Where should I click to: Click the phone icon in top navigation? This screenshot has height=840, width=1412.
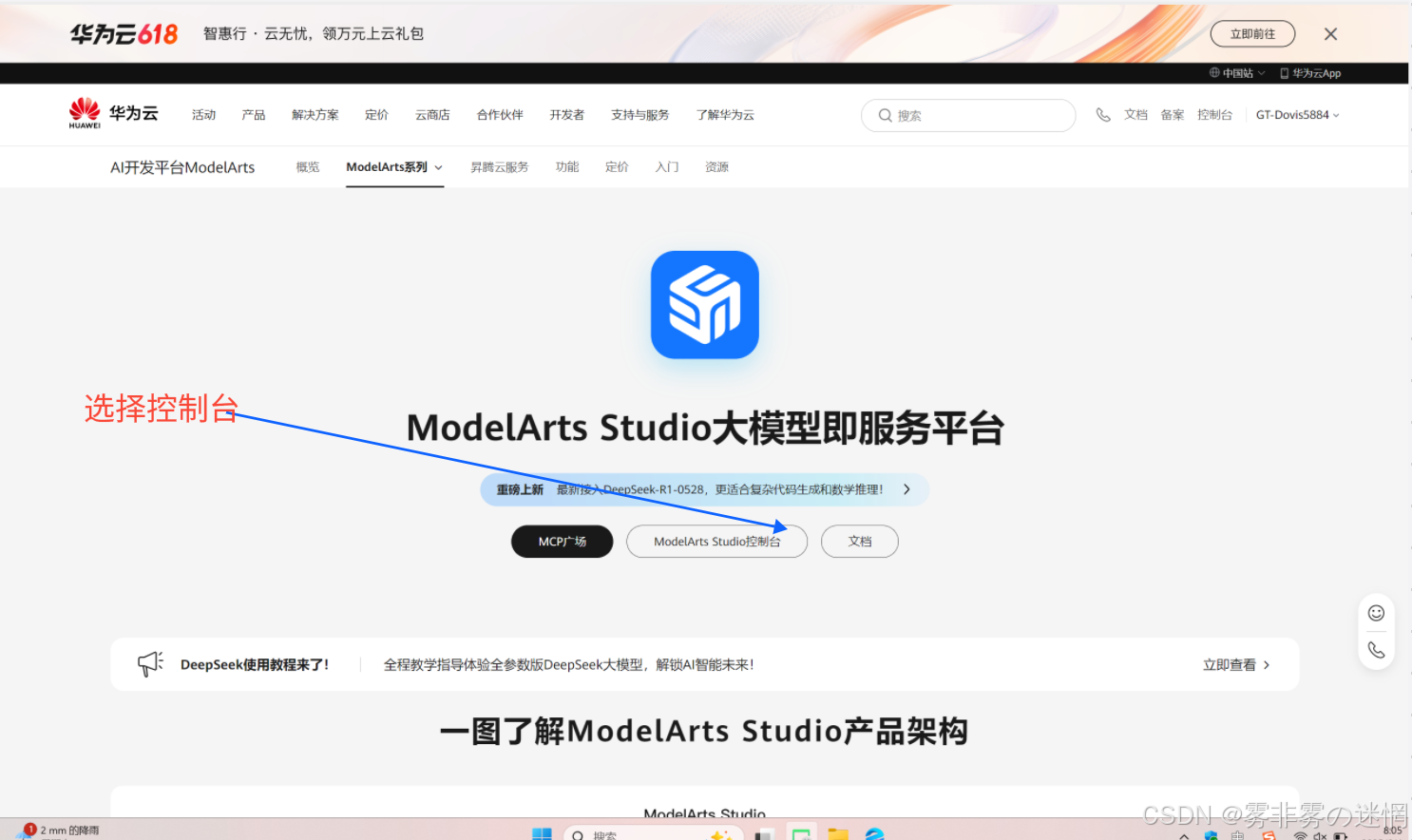pos(1103,115)
